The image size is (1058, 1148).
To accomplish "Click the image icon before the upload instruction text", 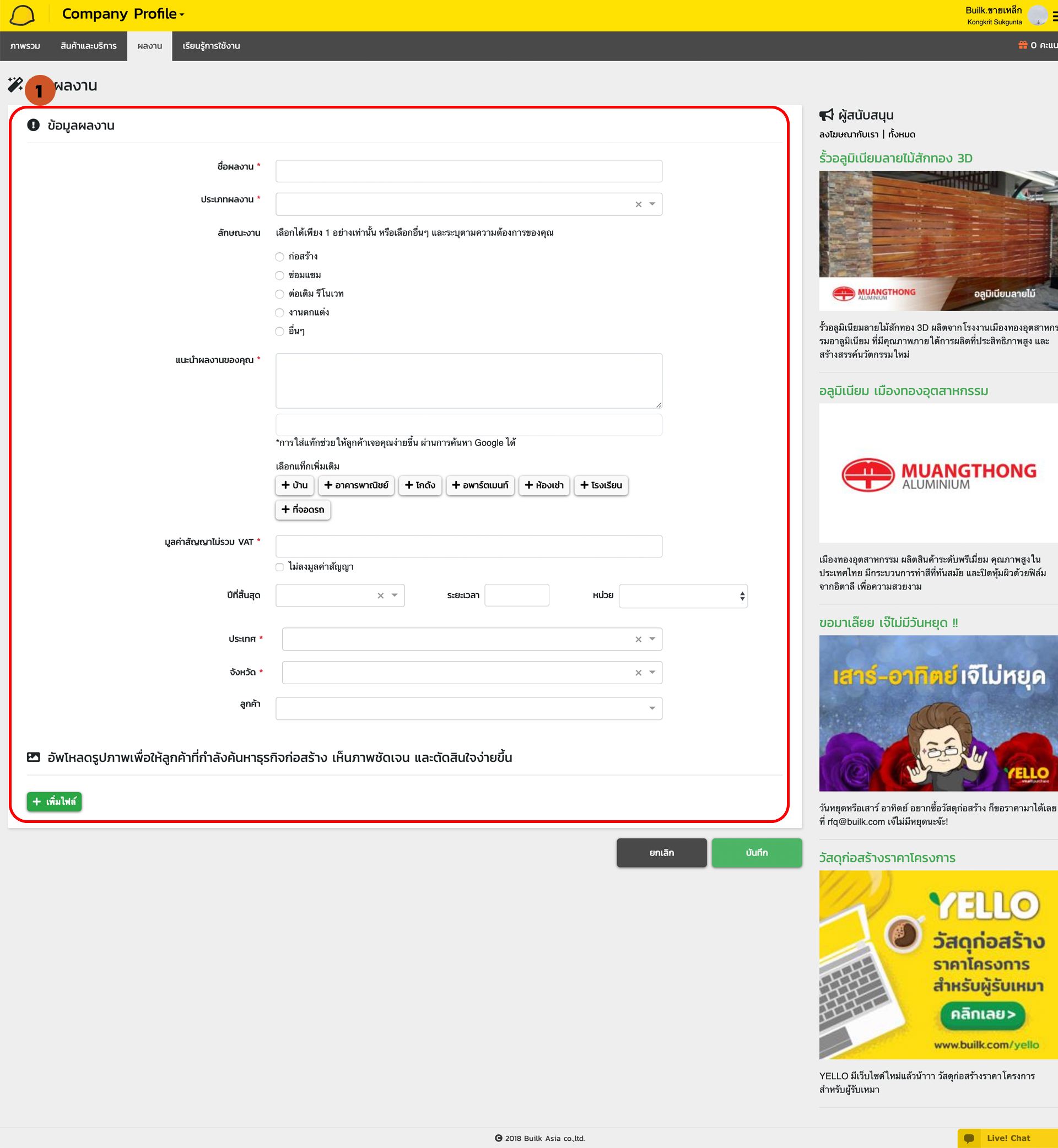I will click(33, 756).
